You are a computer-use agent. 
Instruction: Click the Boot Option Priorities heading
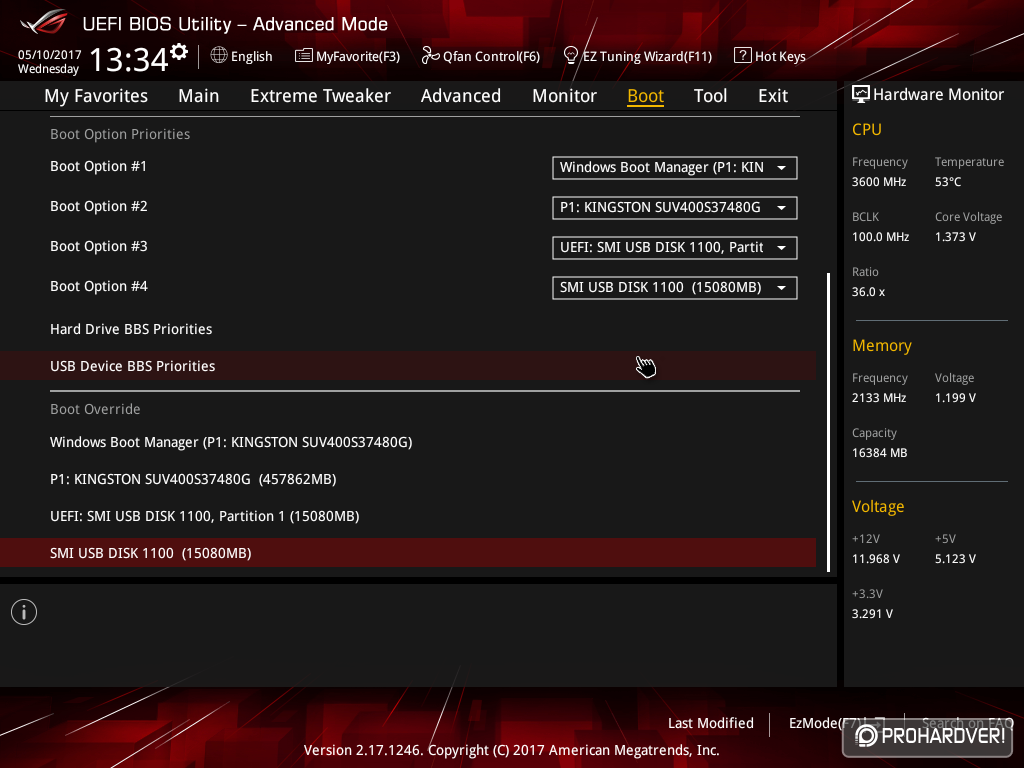120,134
